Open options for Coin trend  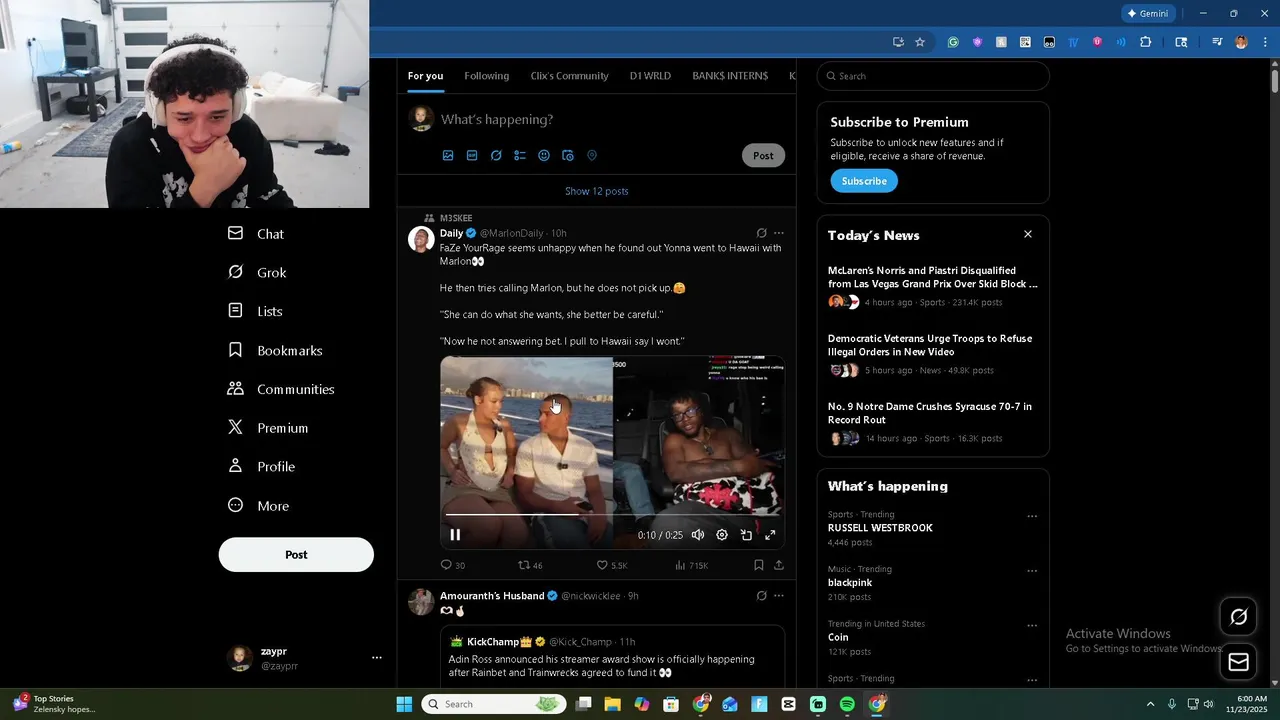1032,626
